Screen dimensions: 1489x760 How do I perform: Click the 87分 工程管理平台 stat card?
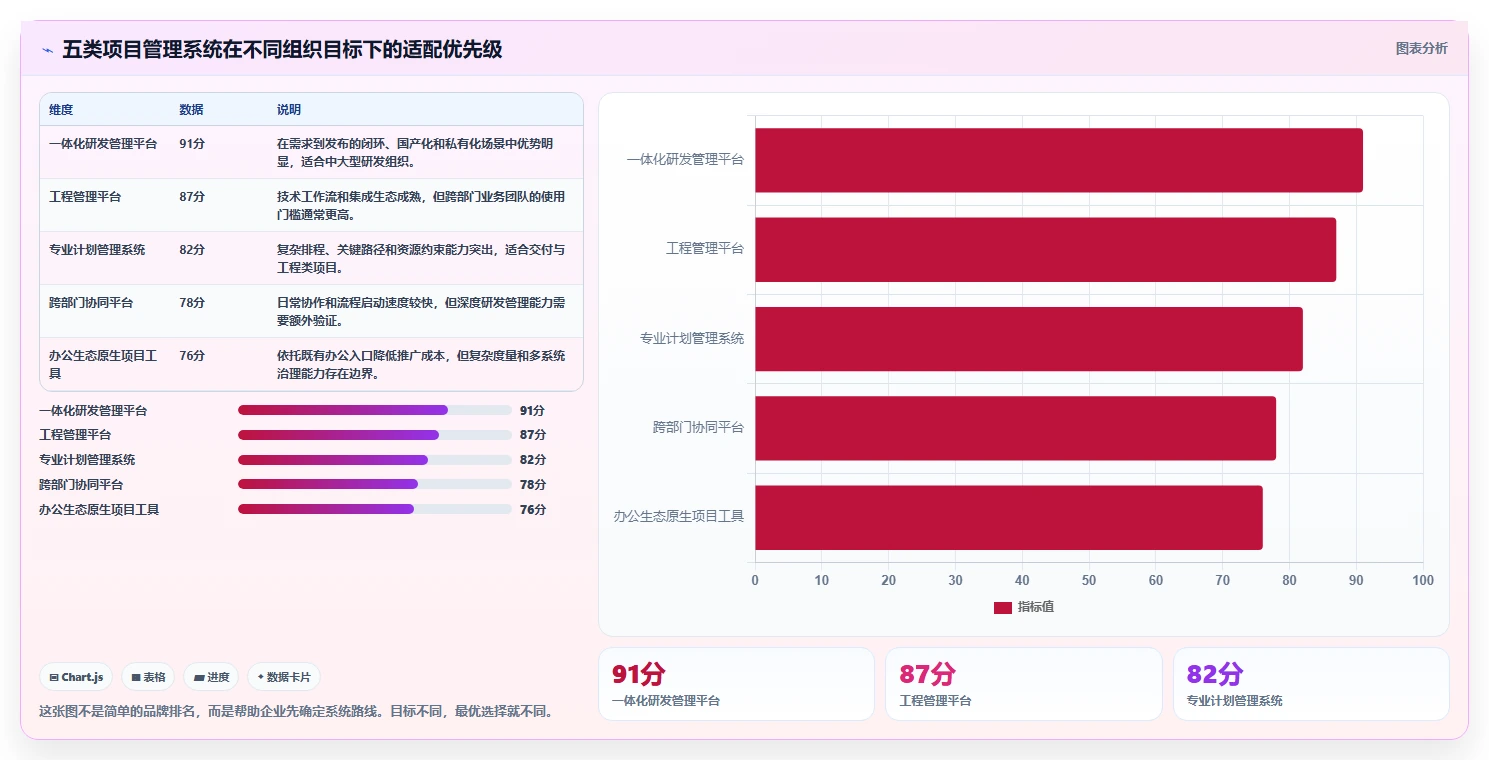click(1024, 684)
